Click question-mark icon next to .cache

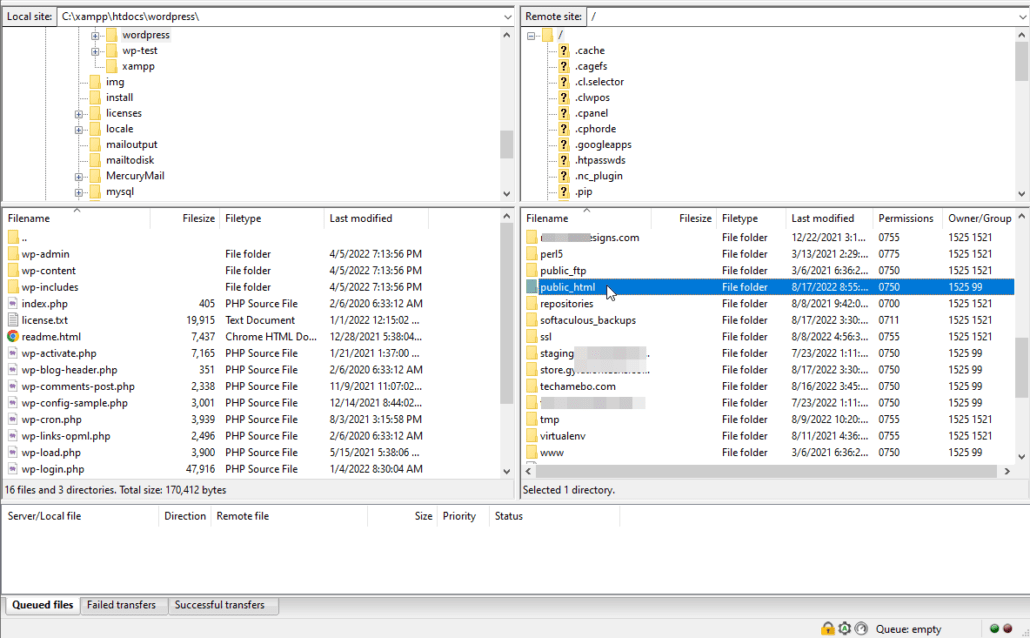[x=564, y=51]
